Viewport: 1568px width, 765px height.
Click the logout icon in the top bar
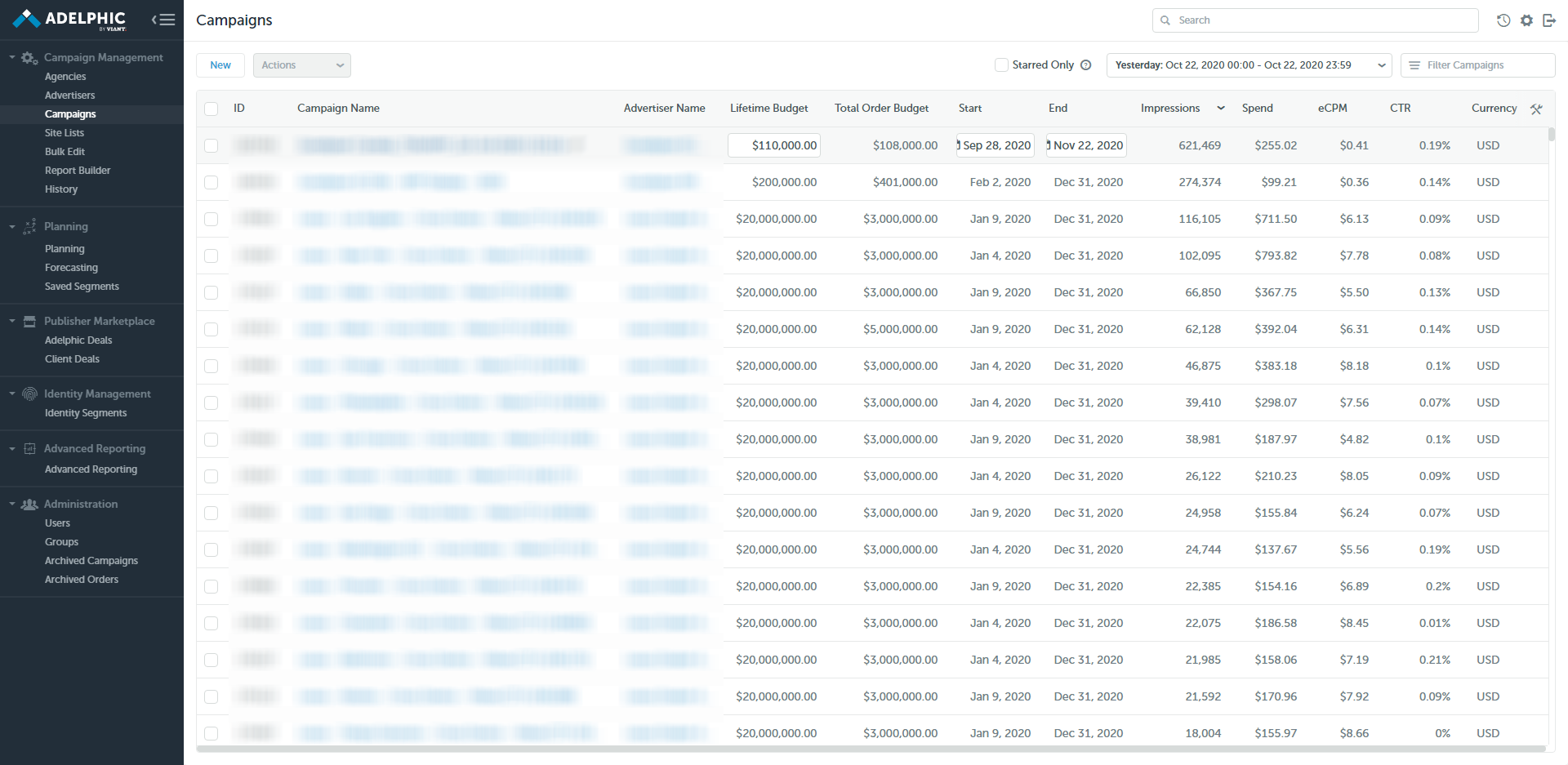coord(1549,20)
